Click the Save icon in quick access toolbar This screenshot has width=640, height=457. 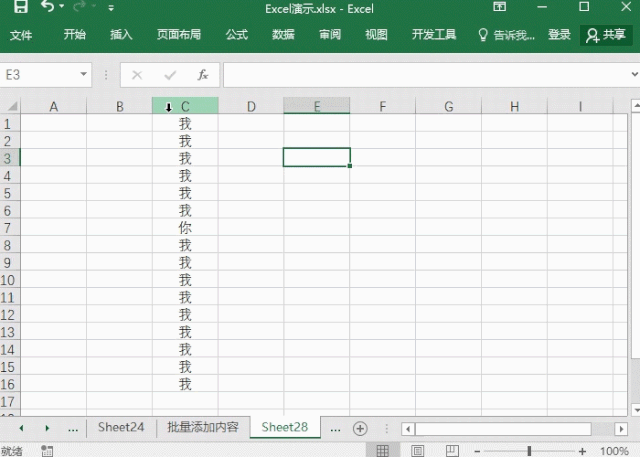[20, 7]
